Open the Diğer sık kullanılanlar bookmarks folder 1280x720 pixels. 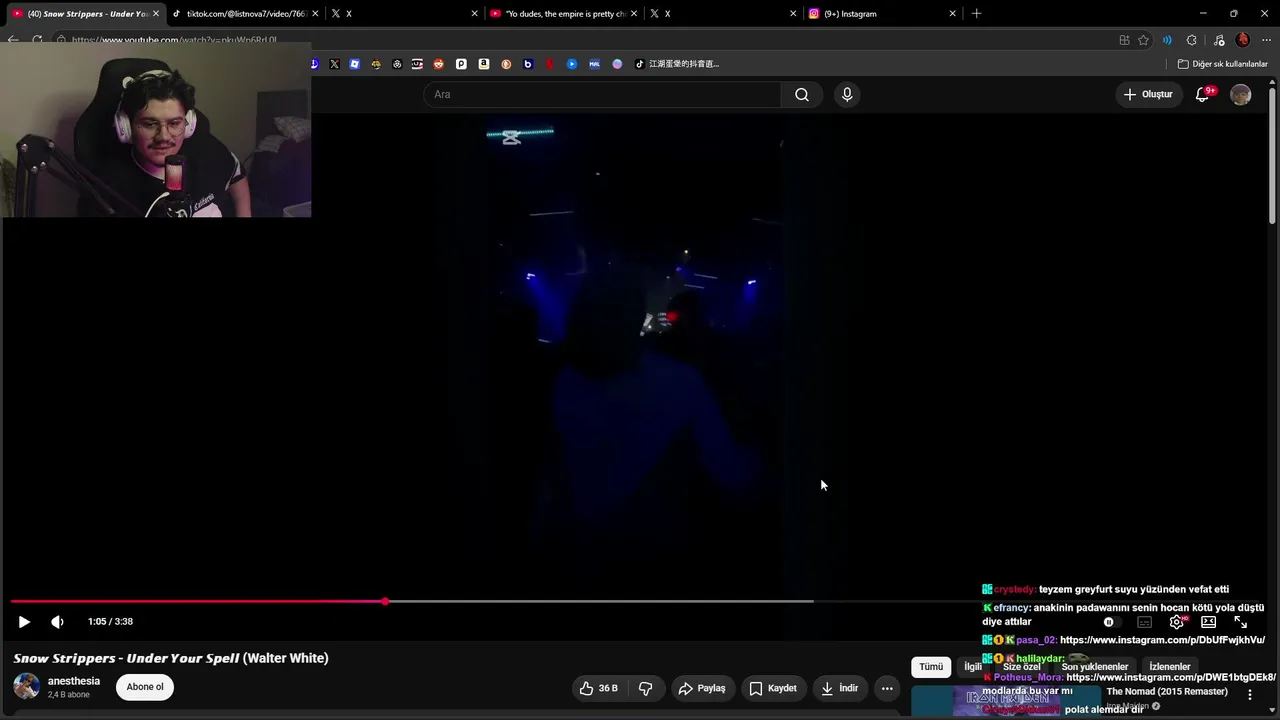[x=1222, y=64]
